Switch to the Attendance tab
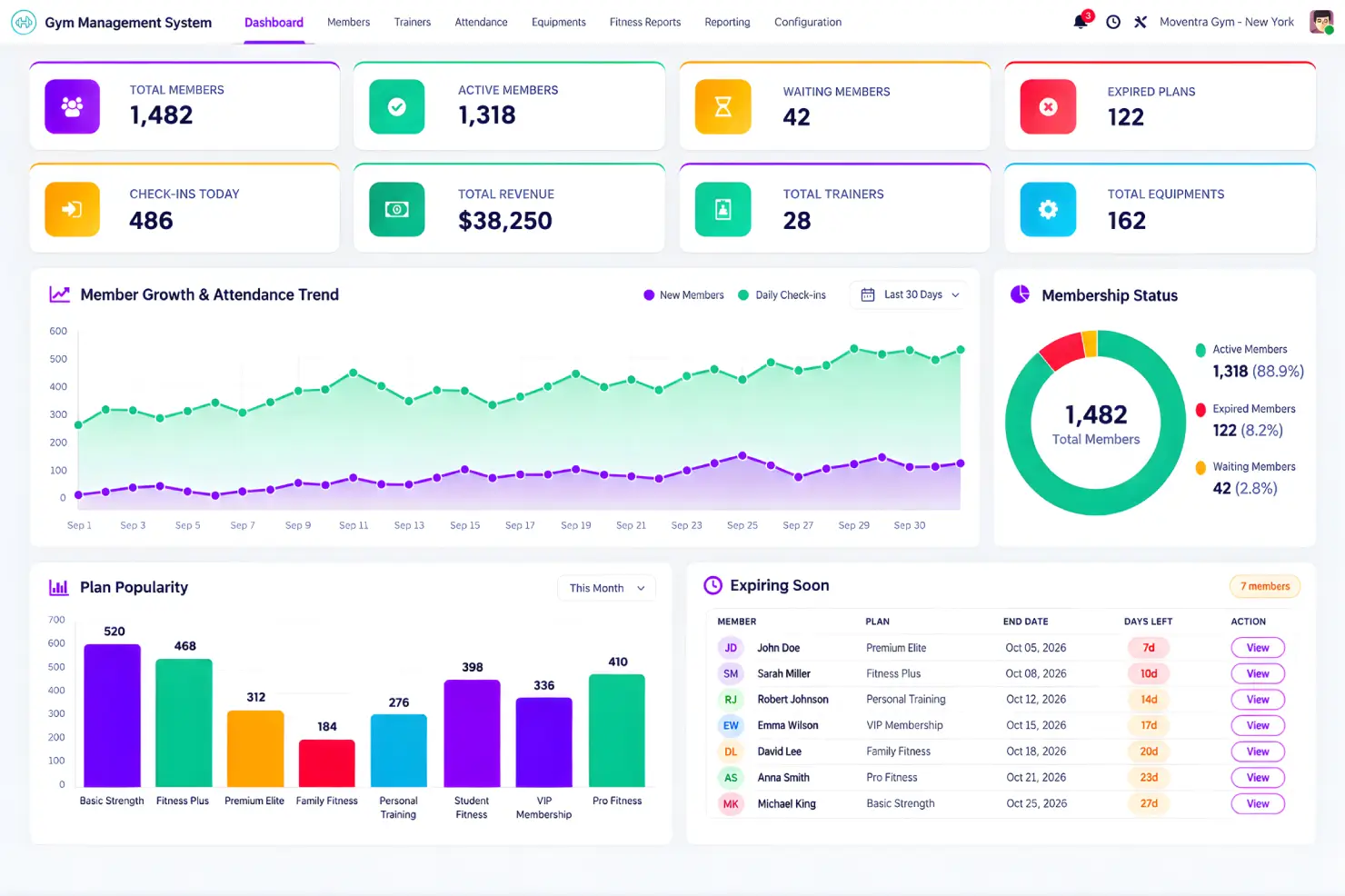 [482, 22]
